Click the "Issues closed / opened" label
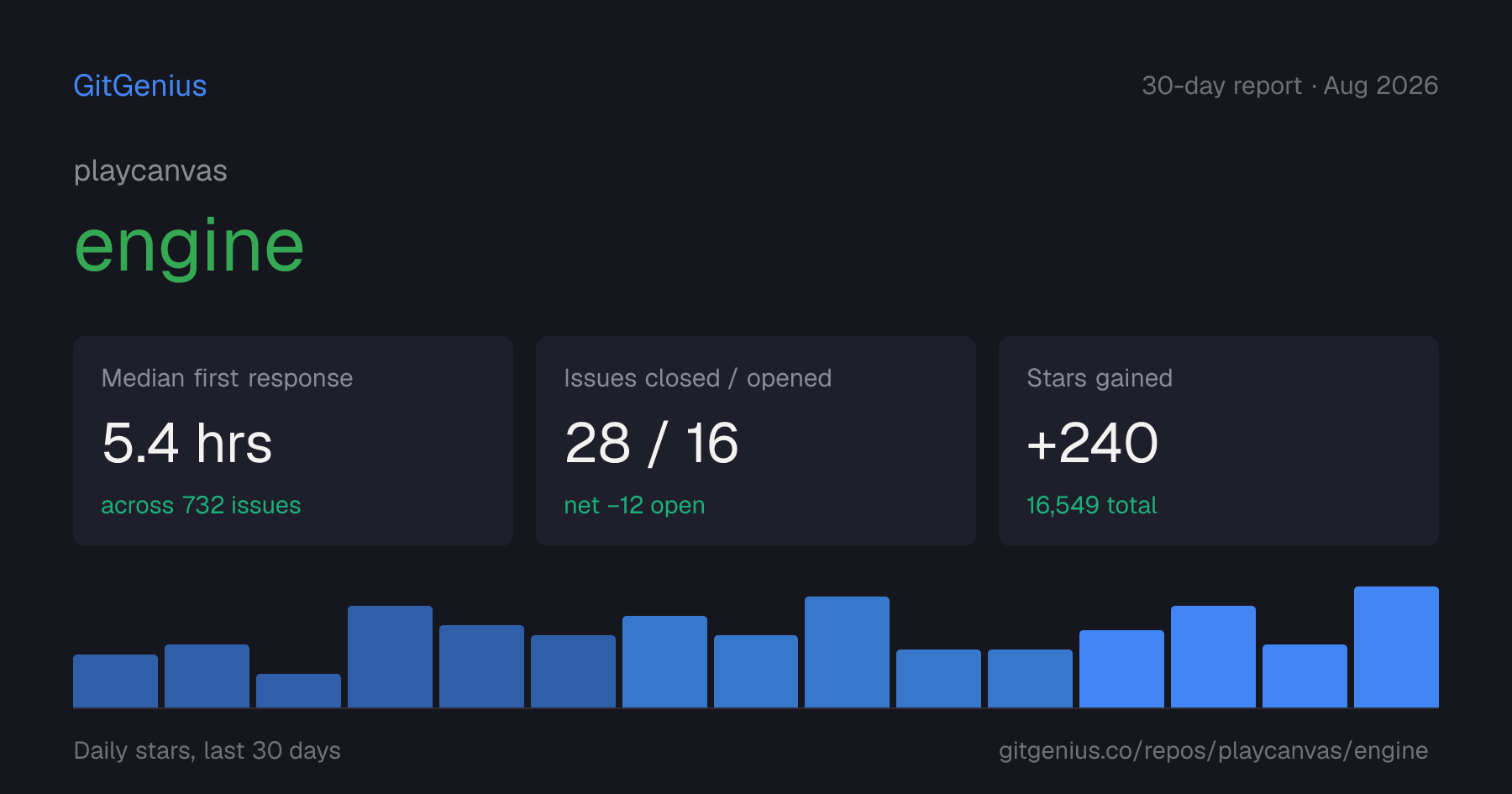This screenshot has height=794, width=1512. (x=697, y=378)
